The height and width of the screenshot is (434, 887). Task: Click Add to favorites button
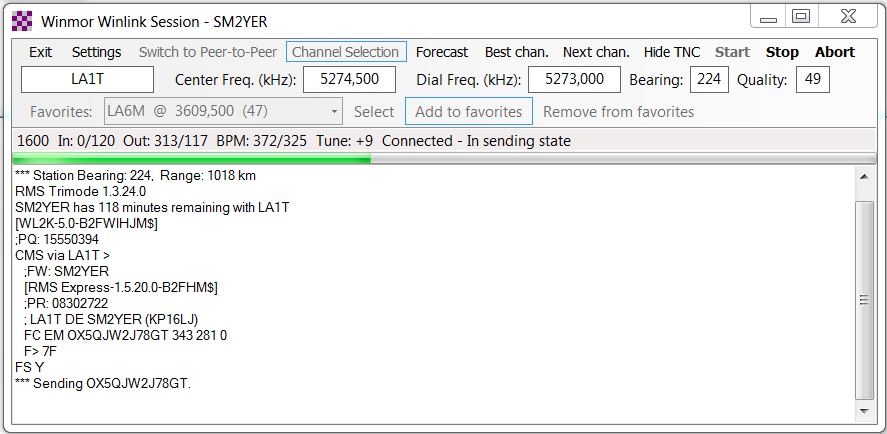(x=469, y=111)
